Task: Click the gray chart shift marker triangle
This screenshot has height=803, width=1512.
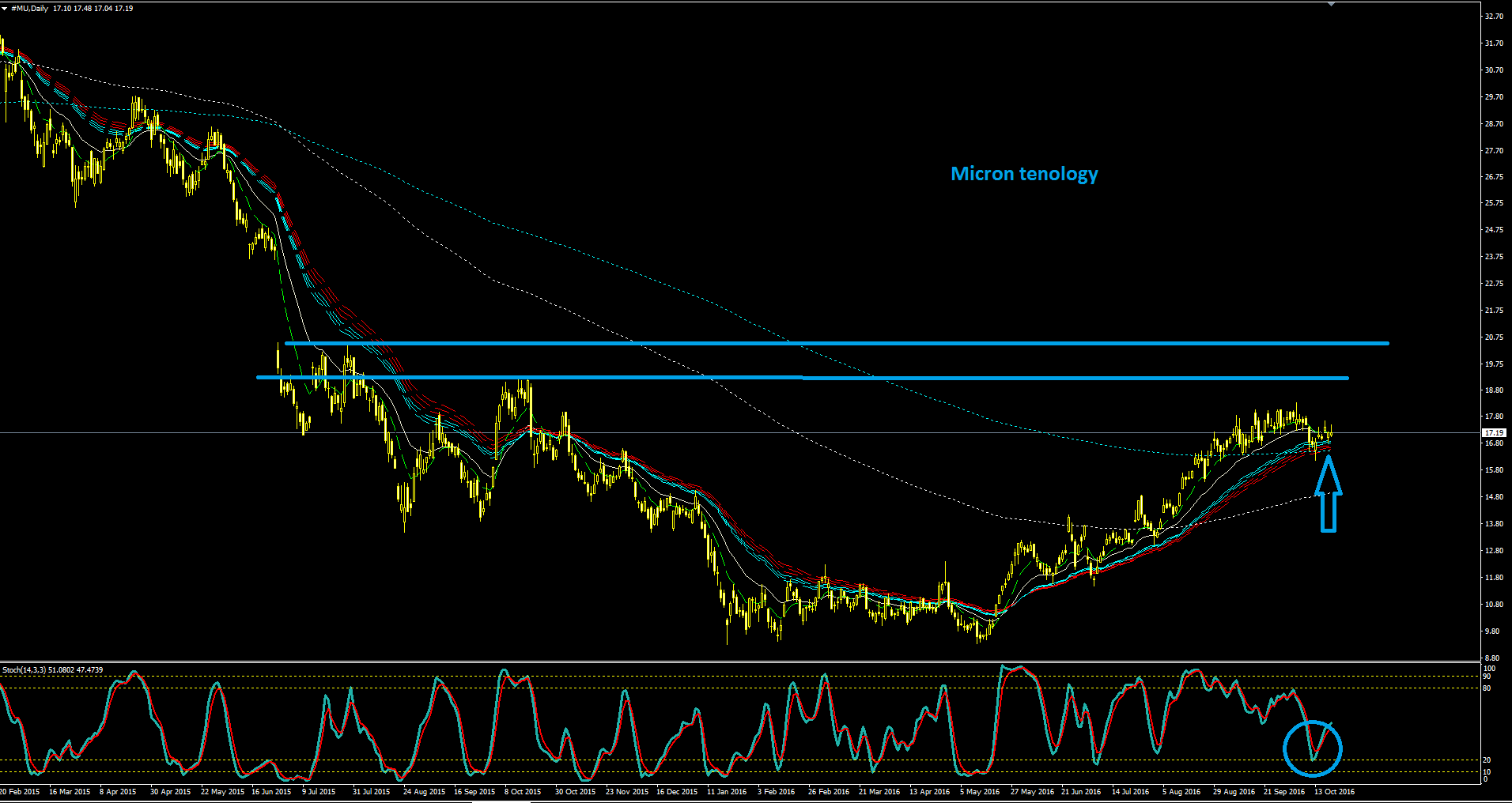Action: 1331,4
